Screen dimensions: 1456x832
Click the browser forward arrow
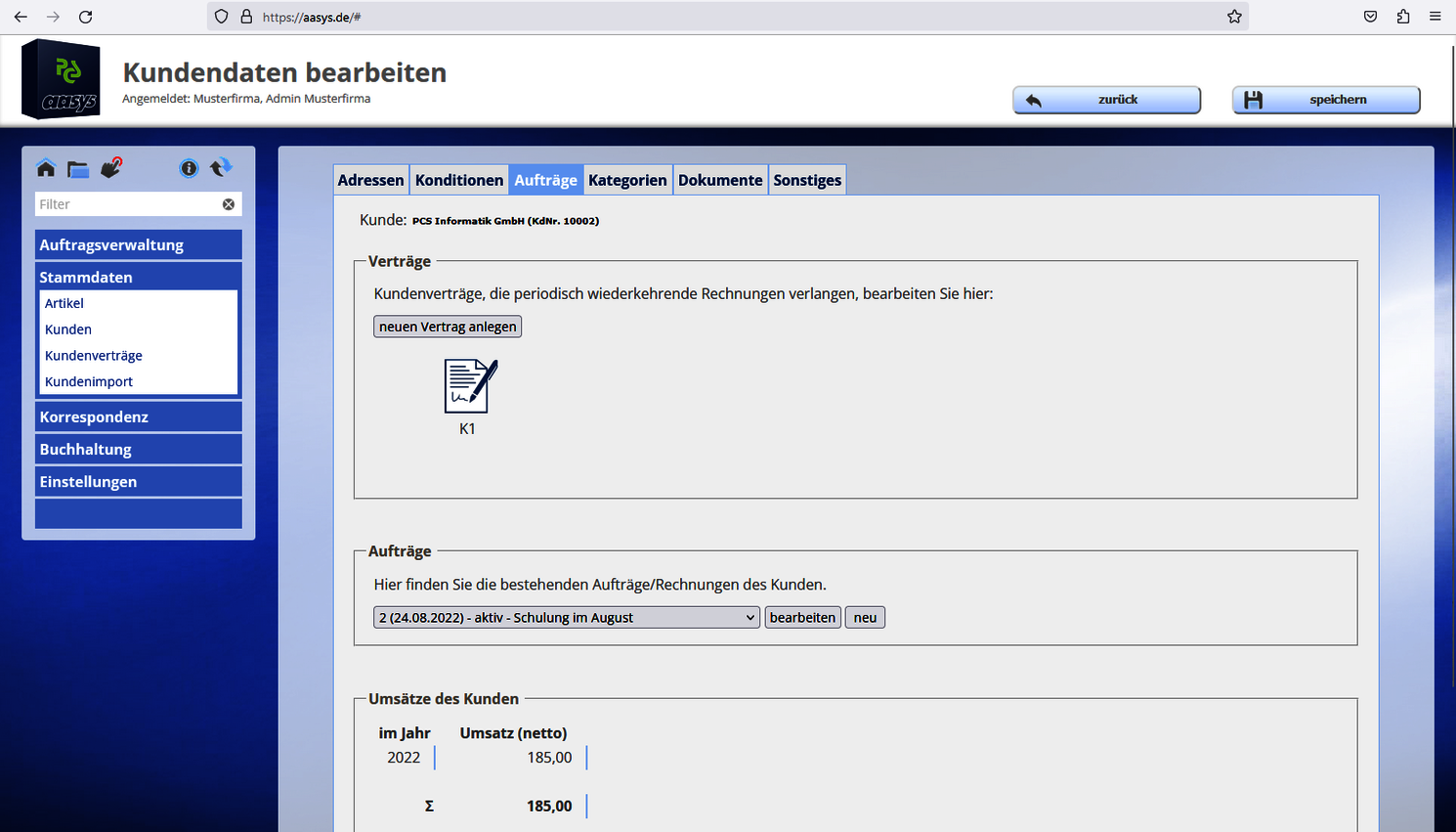[53, 17]
